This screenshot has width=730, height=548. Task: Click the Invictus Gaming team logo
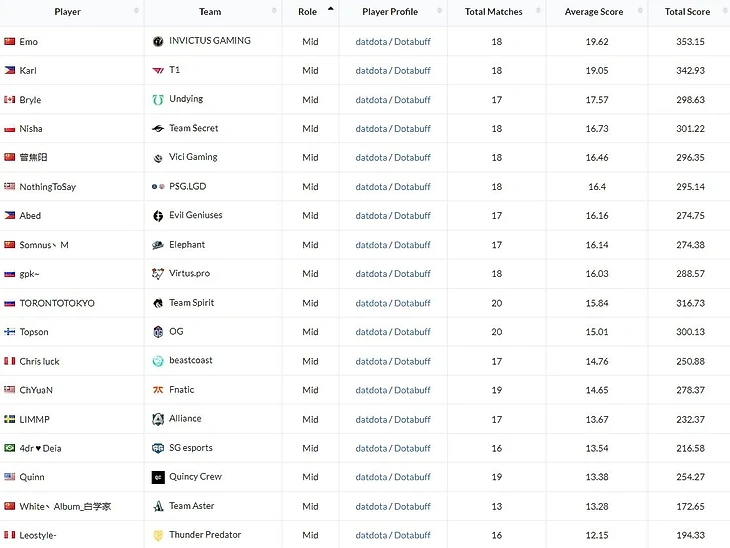[158, 42]
